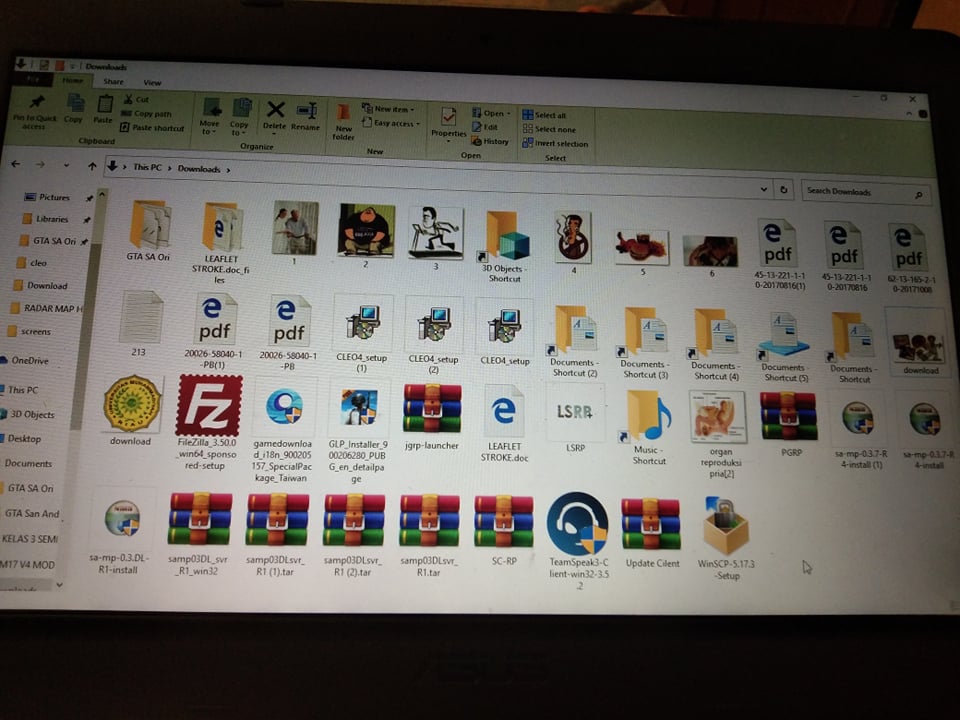Image resolution: width=960 pixels, height=720 pixels.
Task: Switch to the Home ribbon tab
Action: click(73, 80)
